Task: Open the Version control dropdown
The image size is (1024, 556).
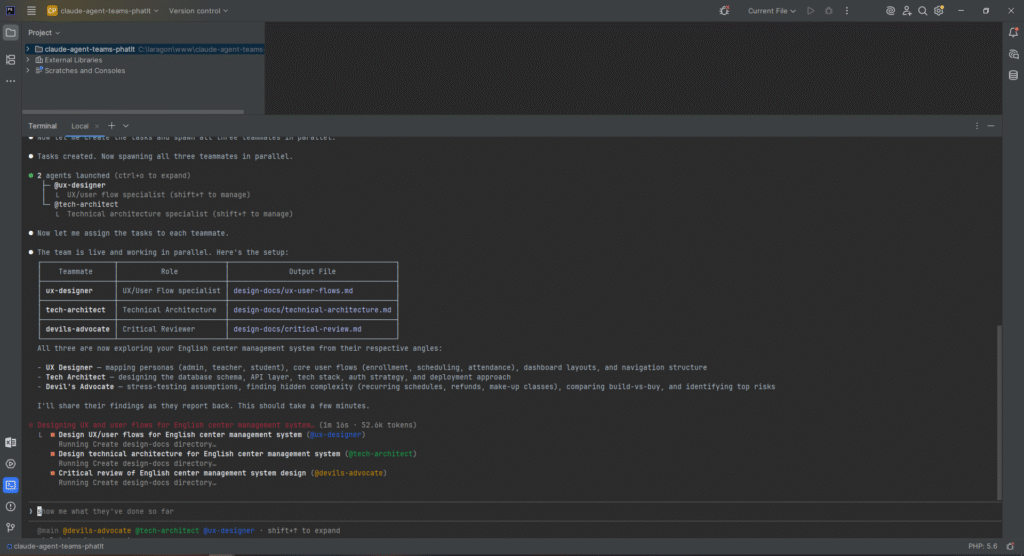Action: pyautogui.click(x=198, y=11)
